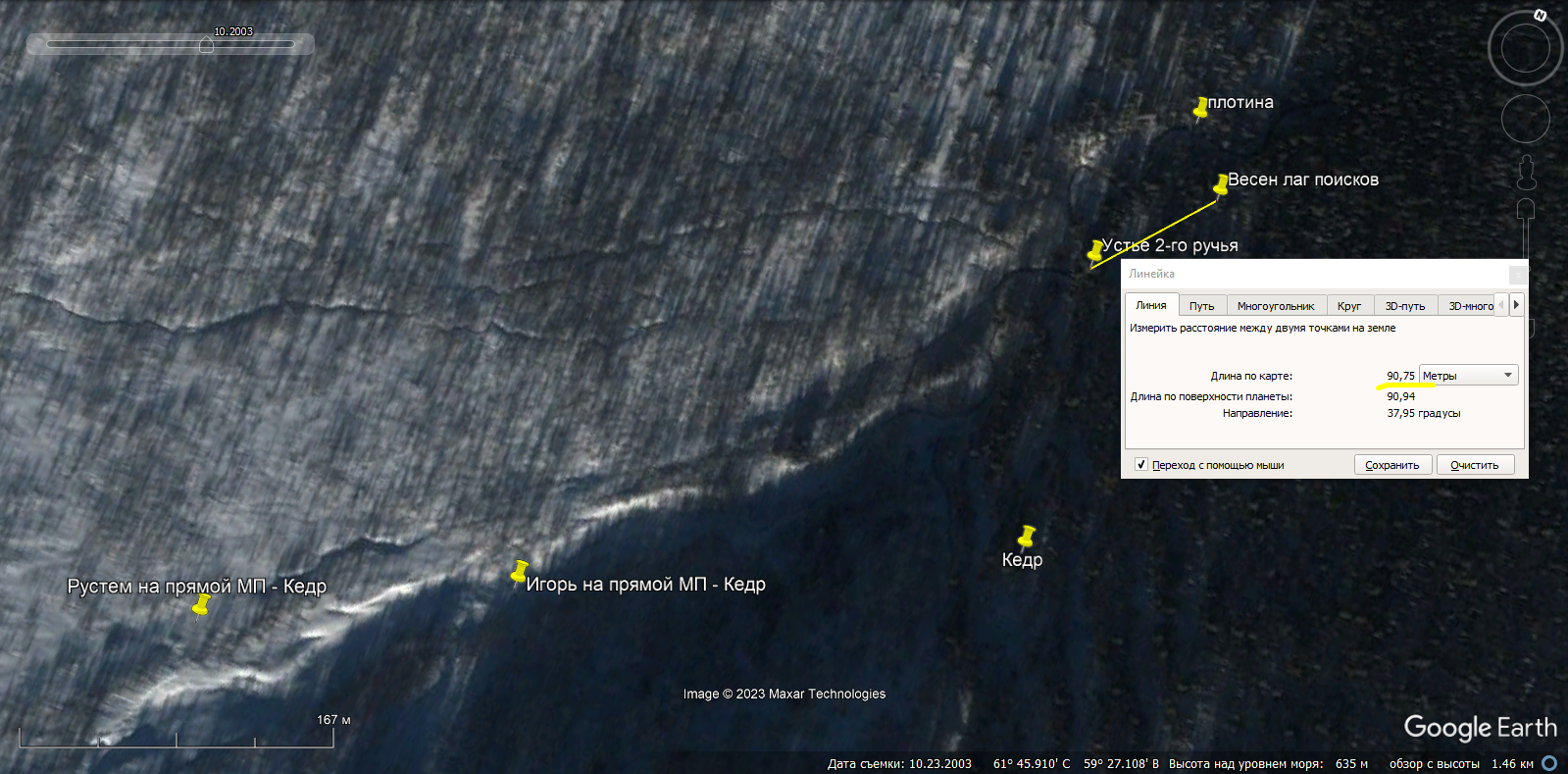Switch to the 'Круг' tab
Viewport: 1568px width, 774px height.
1348,306
